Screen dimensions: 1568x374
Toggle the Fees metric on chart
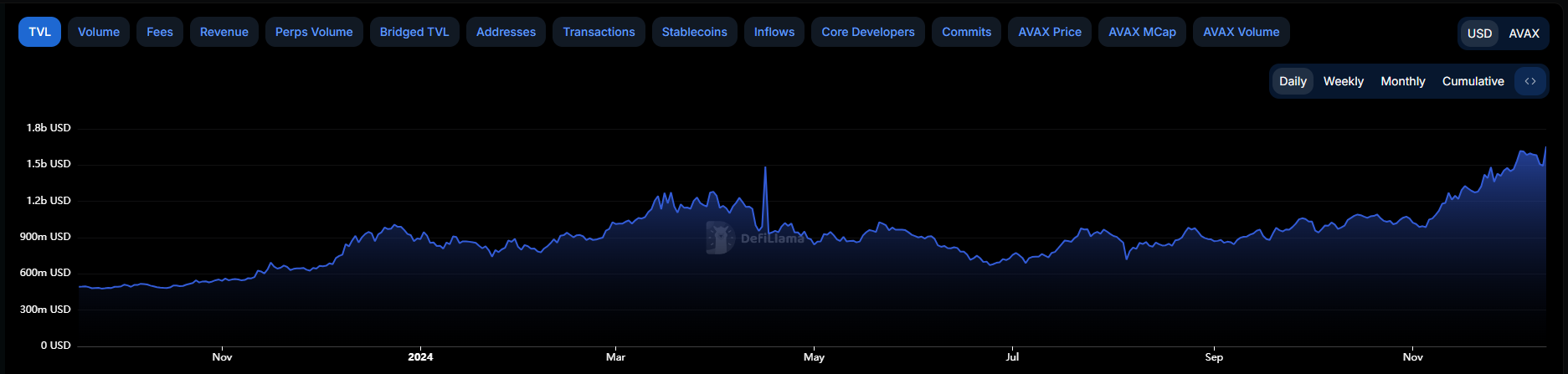[x=159, y=32]
